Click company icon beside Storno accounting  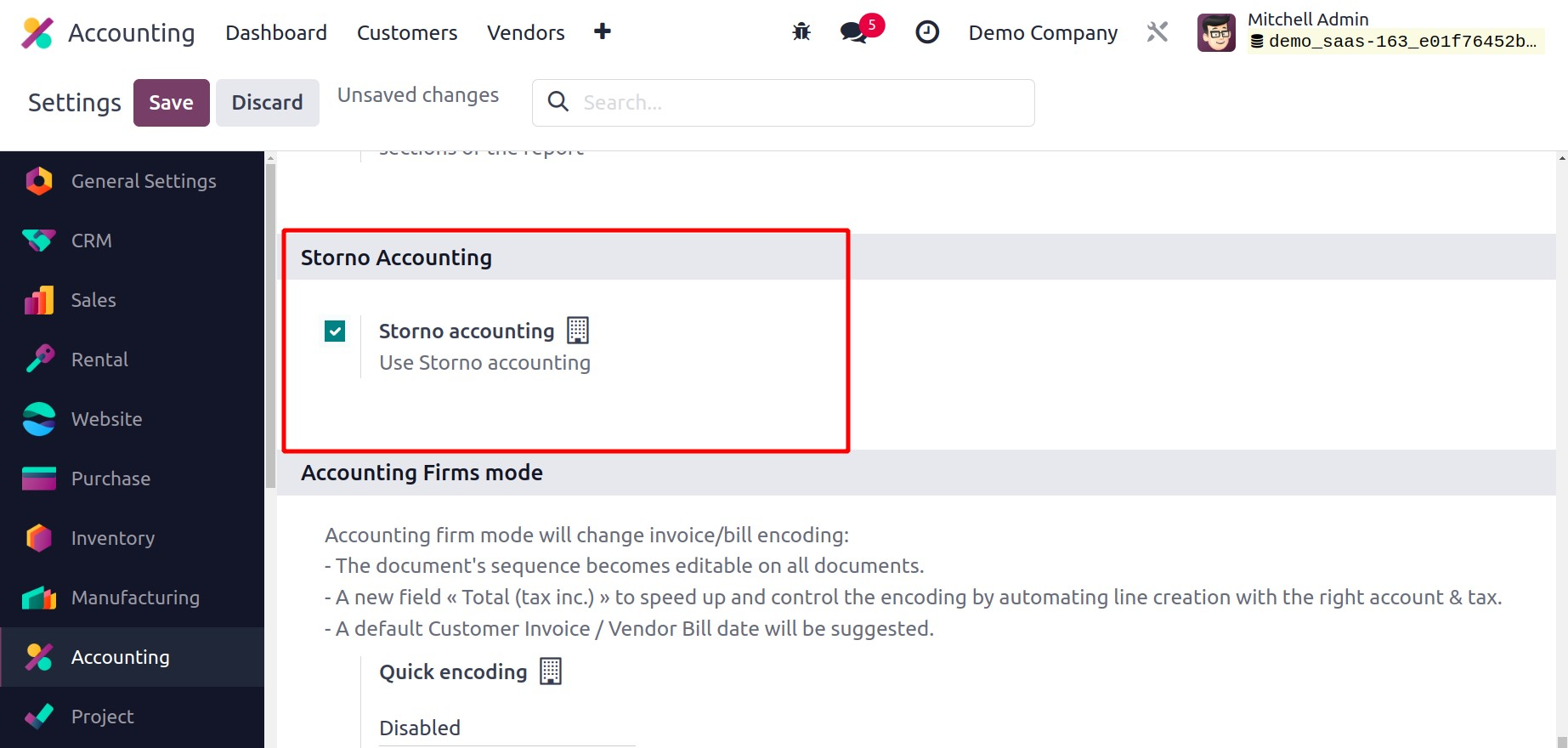[x=578, y=330]
